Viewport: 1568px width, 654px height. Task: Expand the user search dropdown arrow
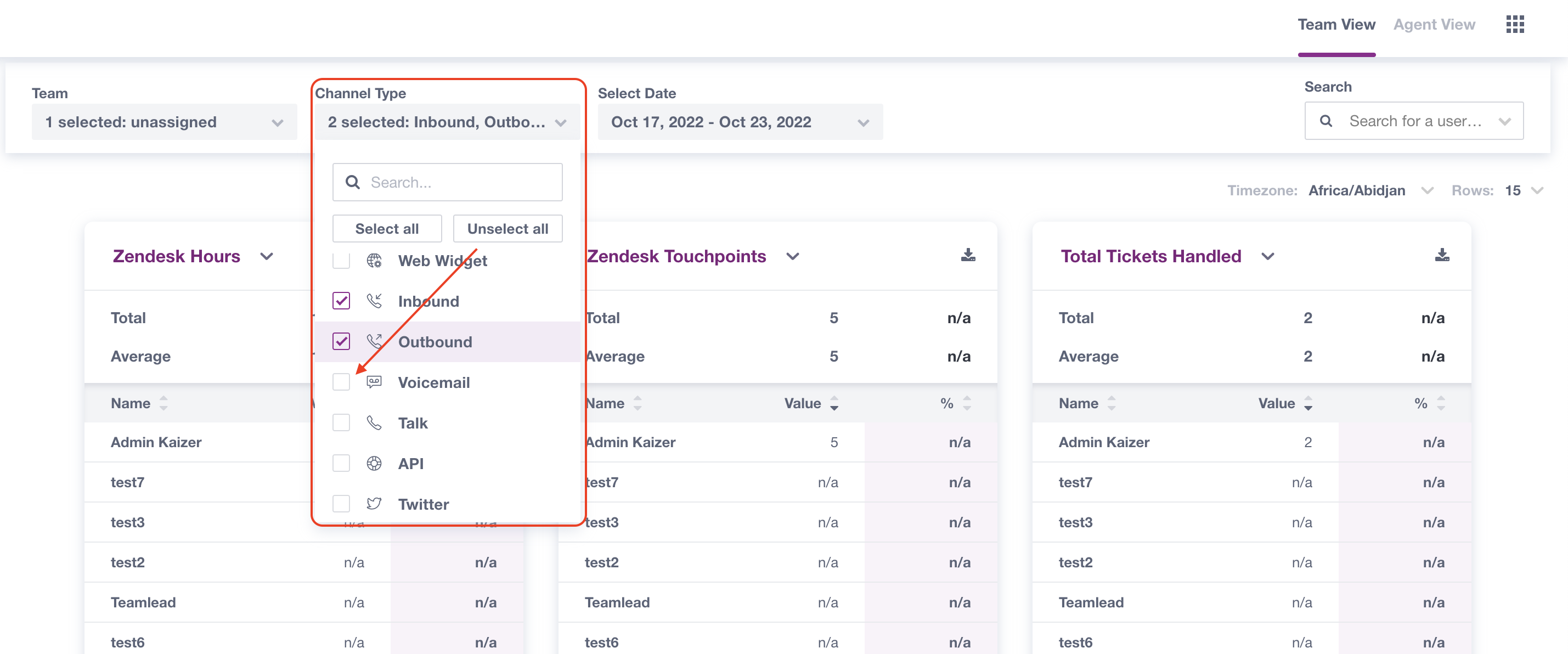(x=1505, y=121)
